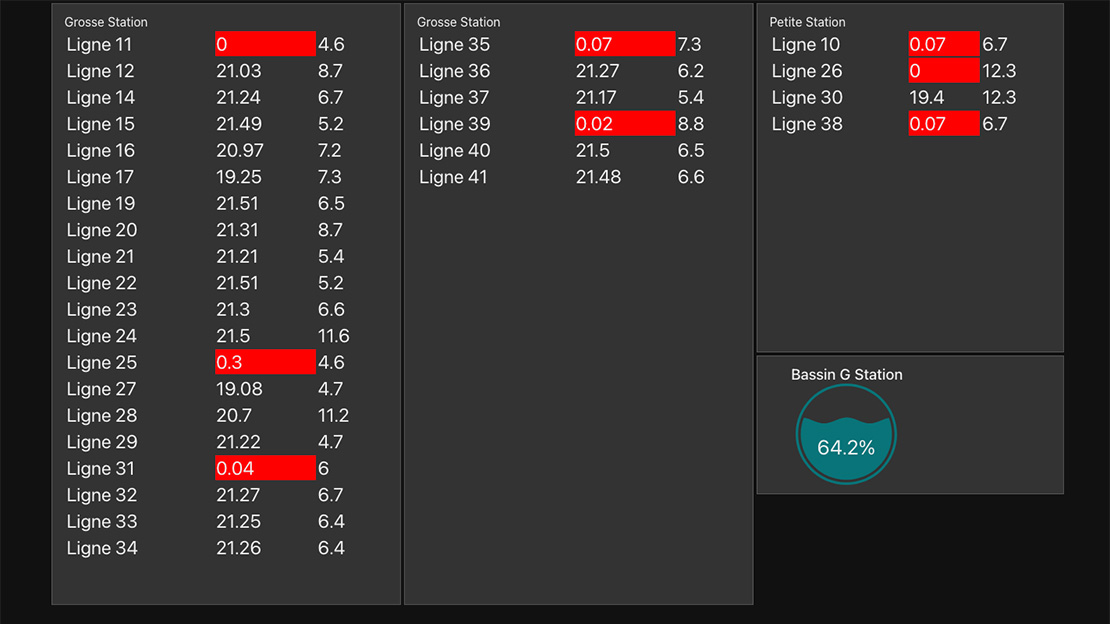Image resolution: width=1110 pixels, height=624 pixels.
Task: Click the red 0 alert for Ligne 26
Action: click(943, 71)
